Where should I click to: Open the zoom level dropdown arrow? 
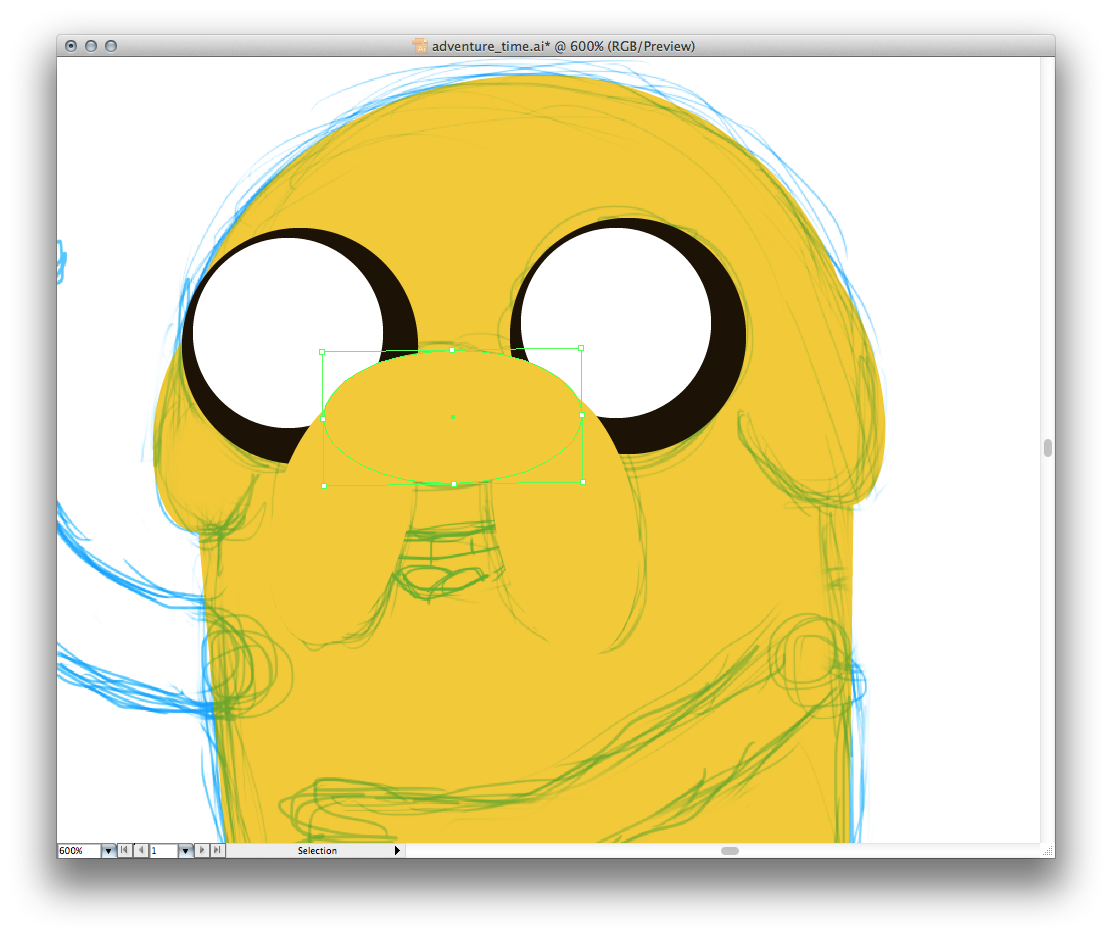108,851
